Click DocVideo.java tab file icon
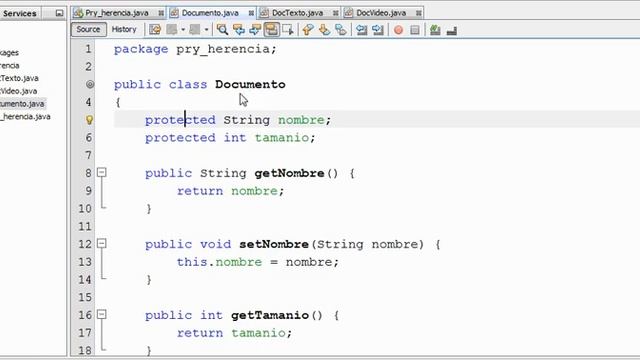Screen dimensions: 640x360 [349, 13]
